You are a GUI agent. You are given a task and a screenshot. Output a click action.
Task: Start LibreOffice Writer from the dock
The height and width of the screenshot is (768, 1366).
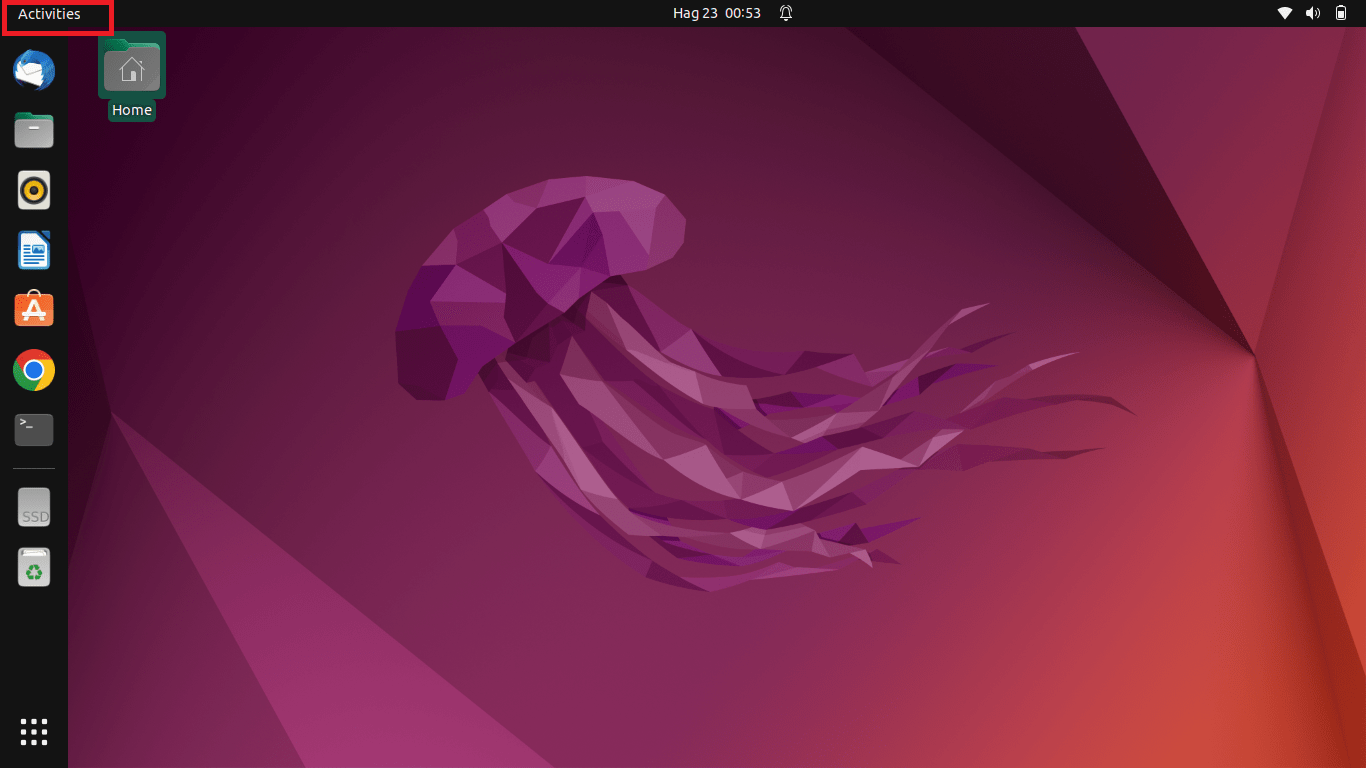[x=34, y=250]
